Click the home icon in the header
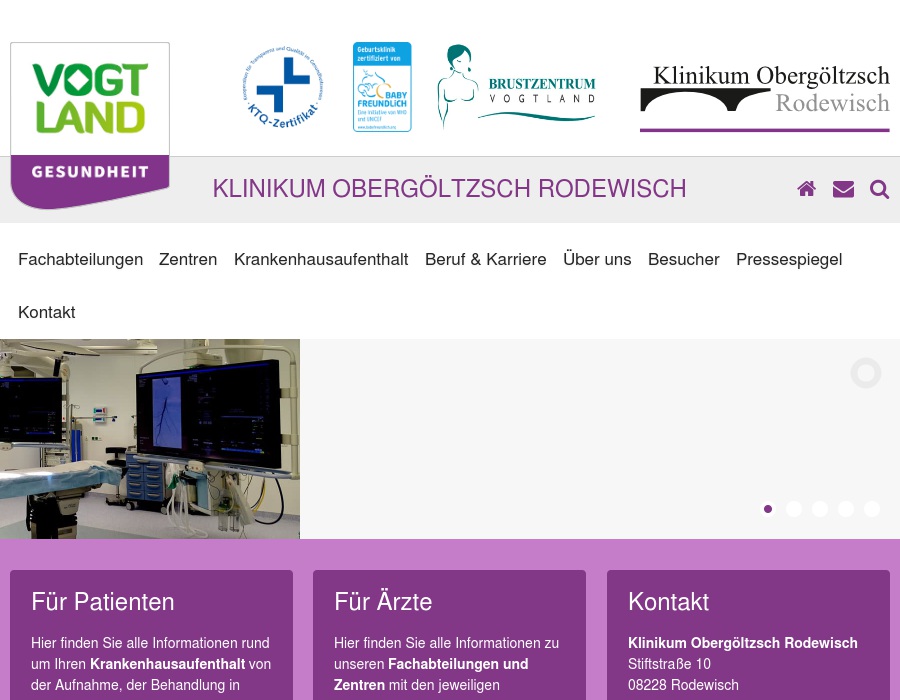The image size is (900, 700). click(x=806, y=189)
